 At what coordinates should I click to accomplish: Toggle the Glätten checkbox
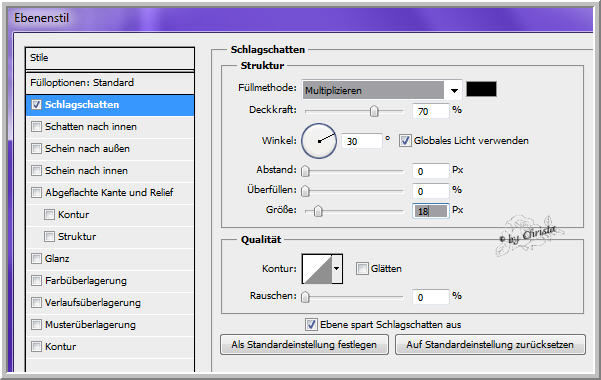362,268
